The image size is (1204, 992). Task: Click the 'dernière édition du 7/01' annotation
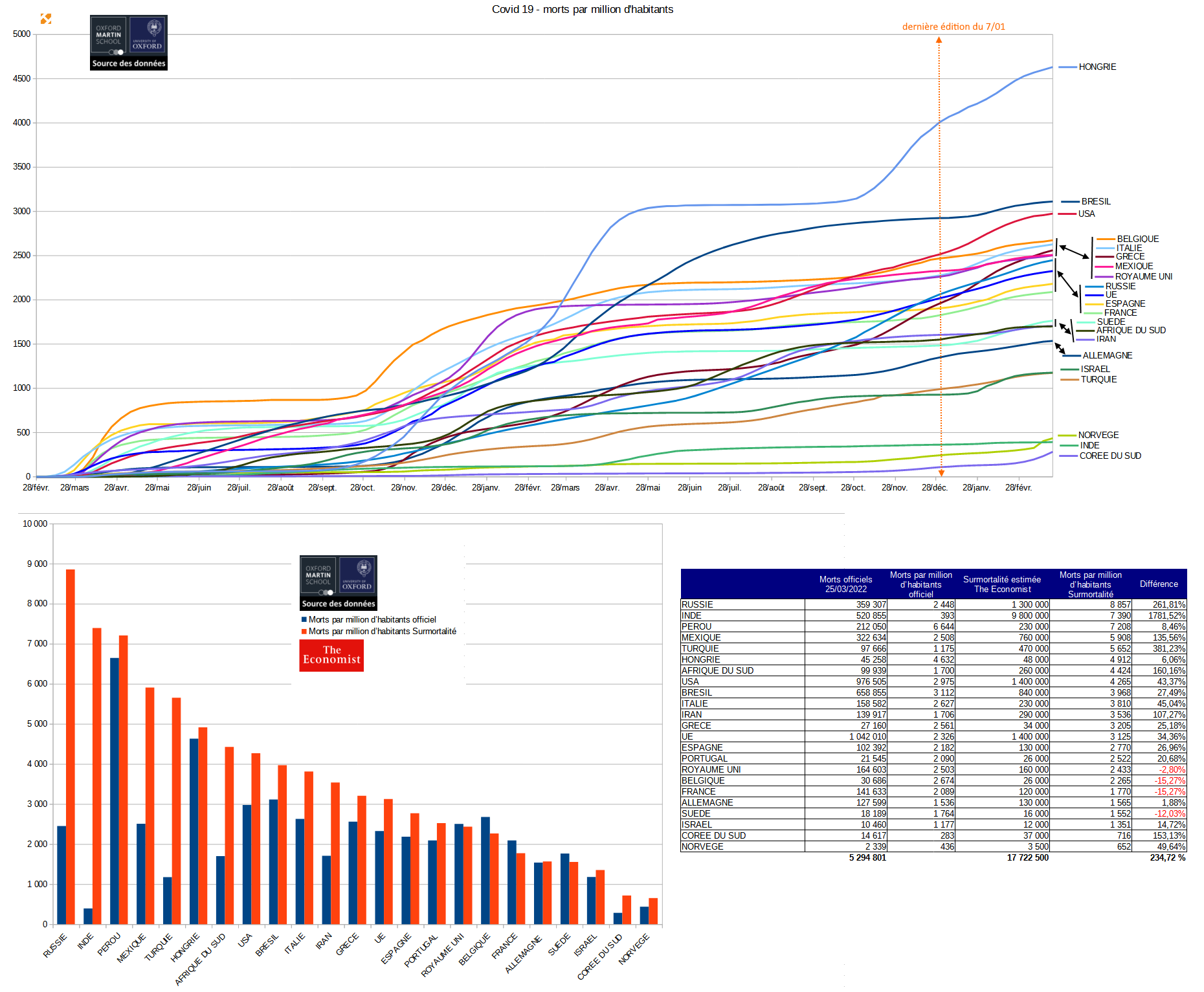tap(953, 27)
